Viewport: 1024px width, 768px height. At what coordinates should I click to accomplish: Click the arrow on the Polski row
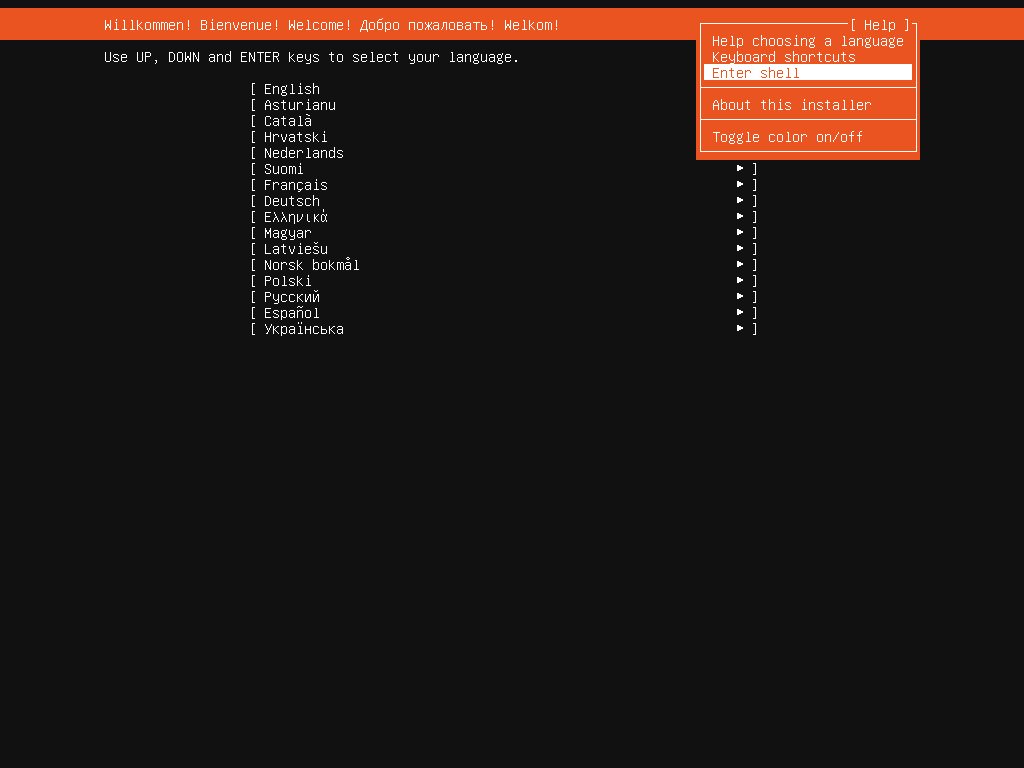pyautogui.click(x=740, y=281)
